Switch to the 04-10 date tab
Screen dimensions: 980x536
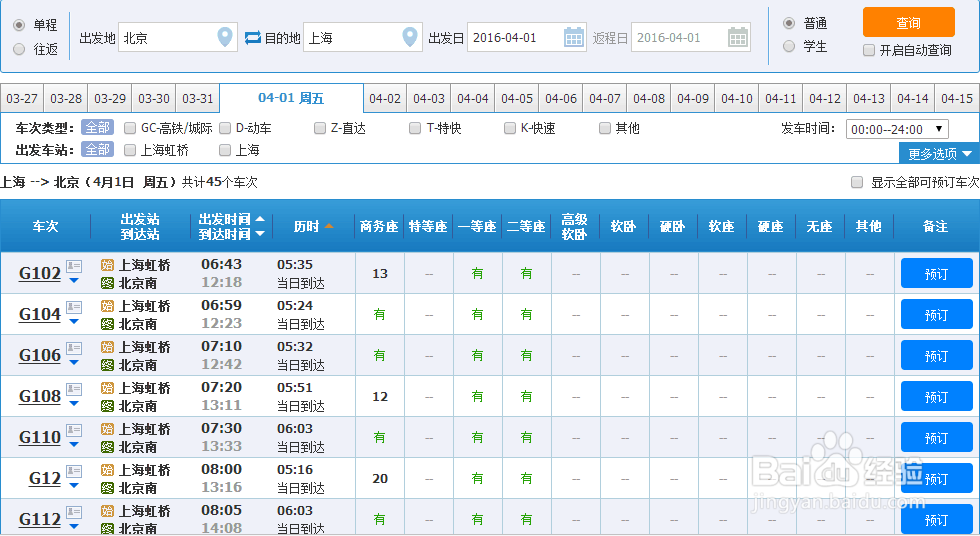click(x=737, y=99)
